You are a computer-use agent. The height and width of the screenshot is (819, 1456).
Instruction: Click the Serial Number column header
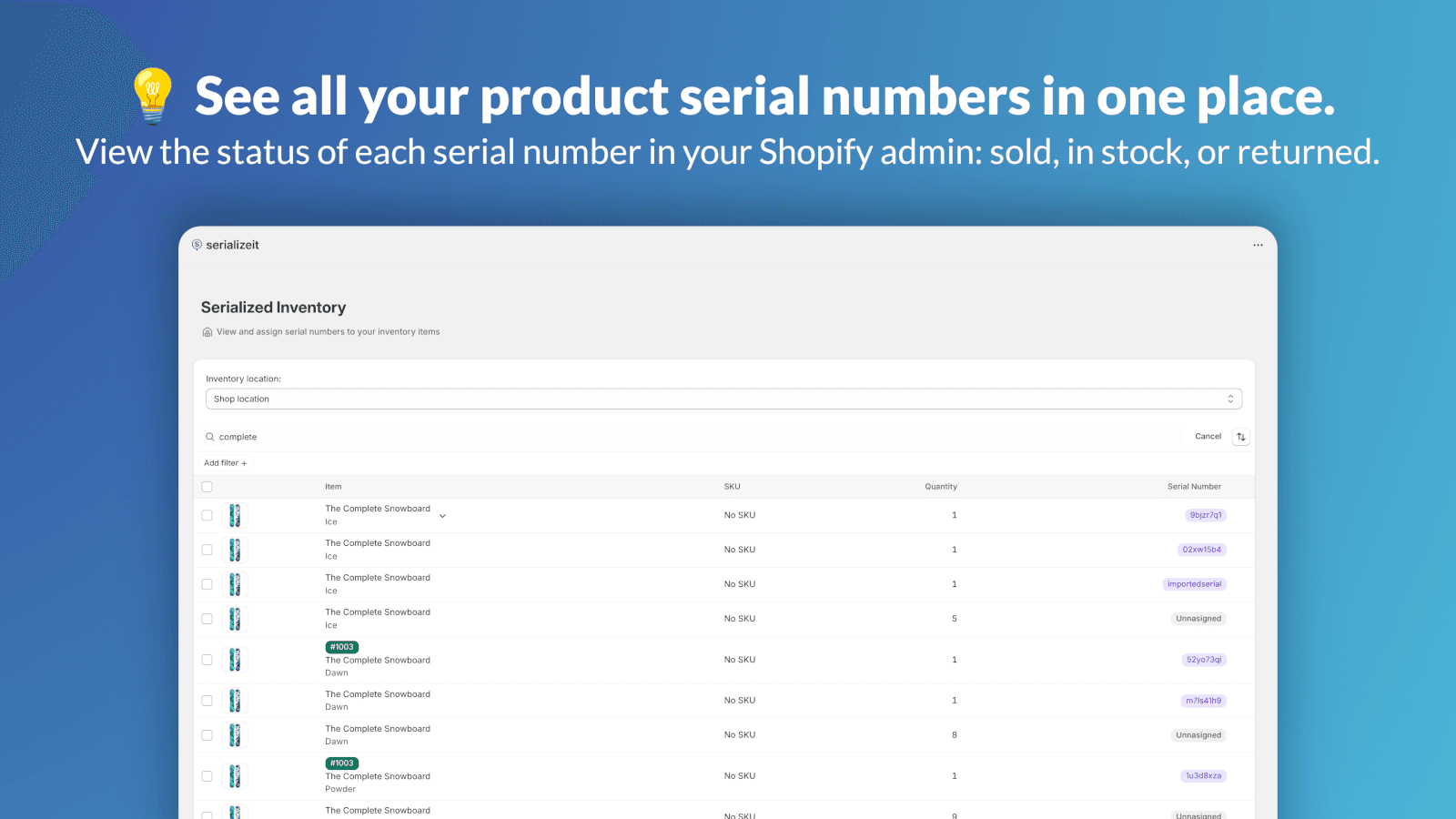coord(1194,487)
